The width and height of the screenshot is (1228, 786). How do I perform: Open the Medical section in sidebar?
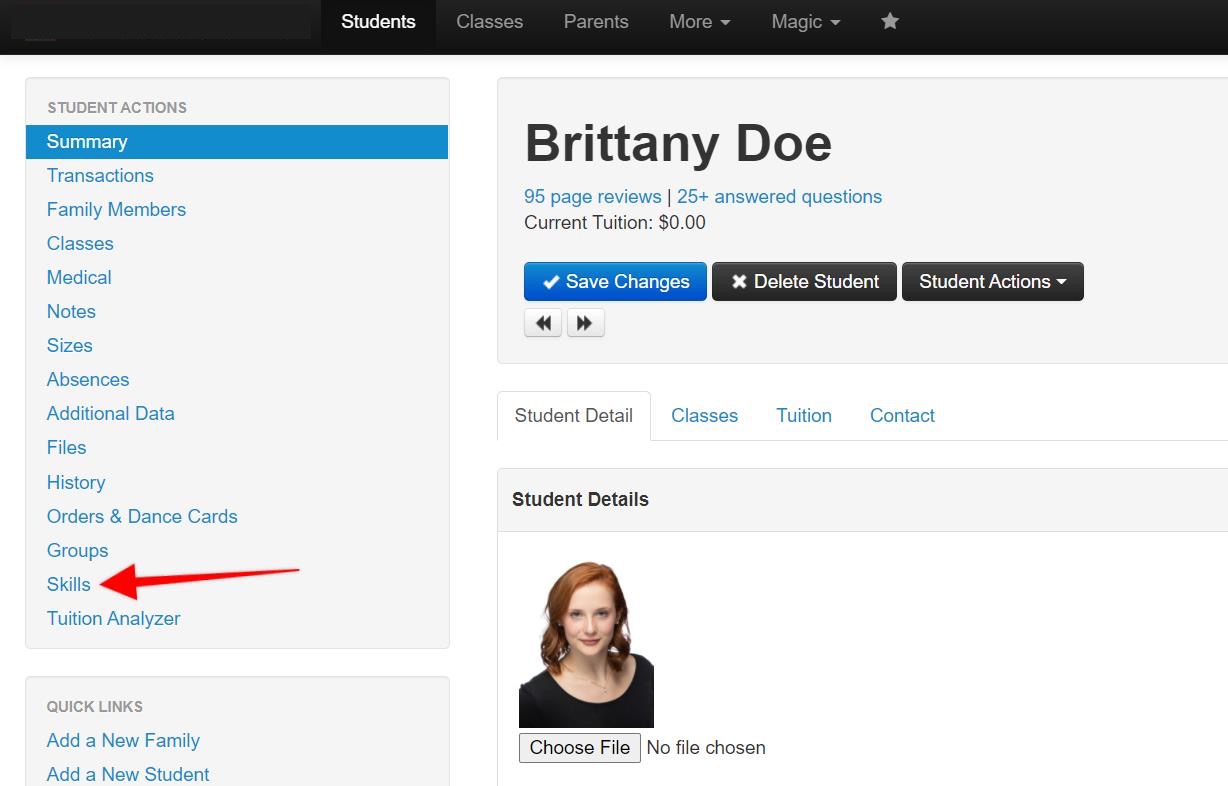(x=79, y=277)
